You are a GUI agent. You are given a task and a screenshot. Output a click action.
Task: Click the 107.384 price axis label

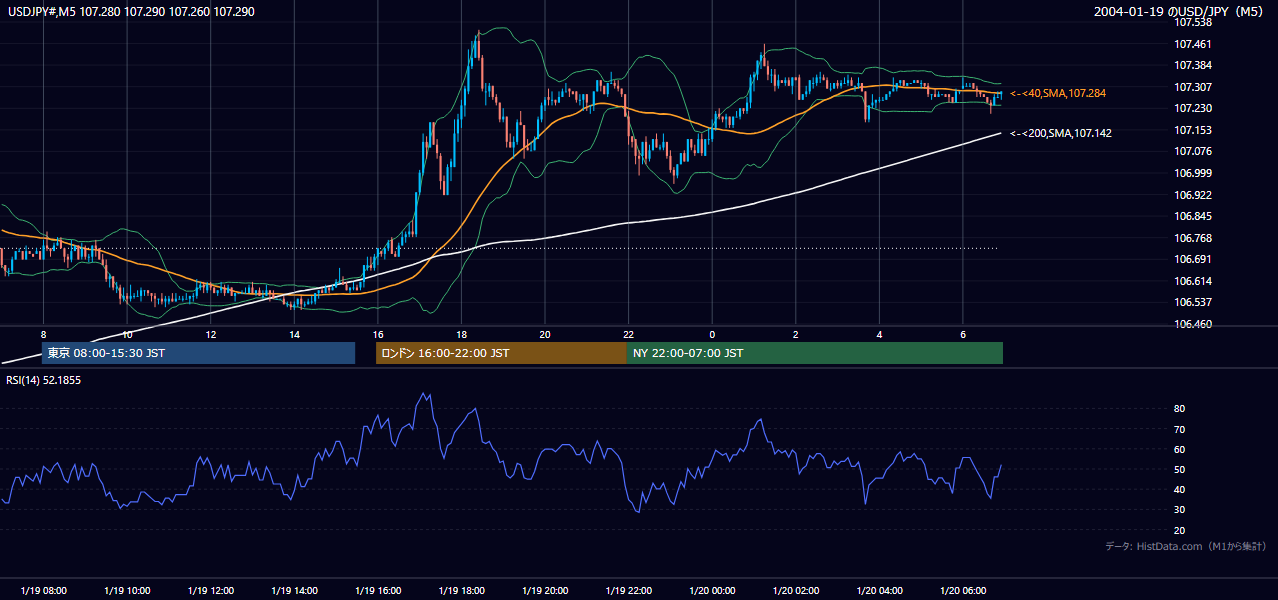point(1194,65)
